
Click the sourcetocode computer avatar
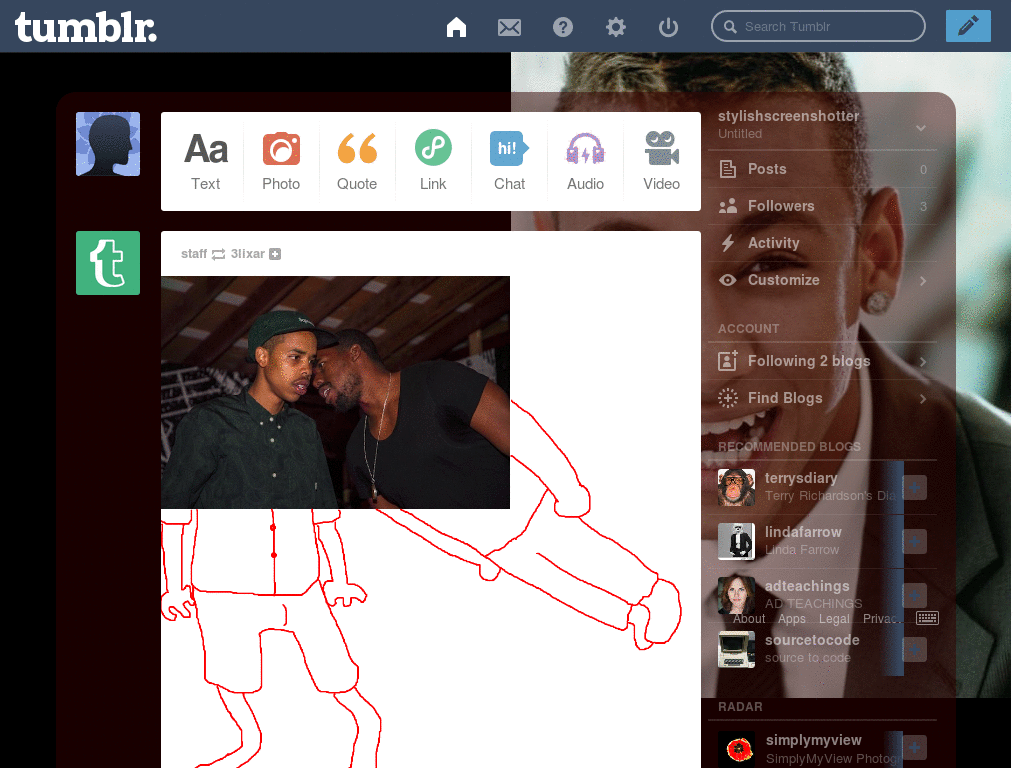point(736,649)
